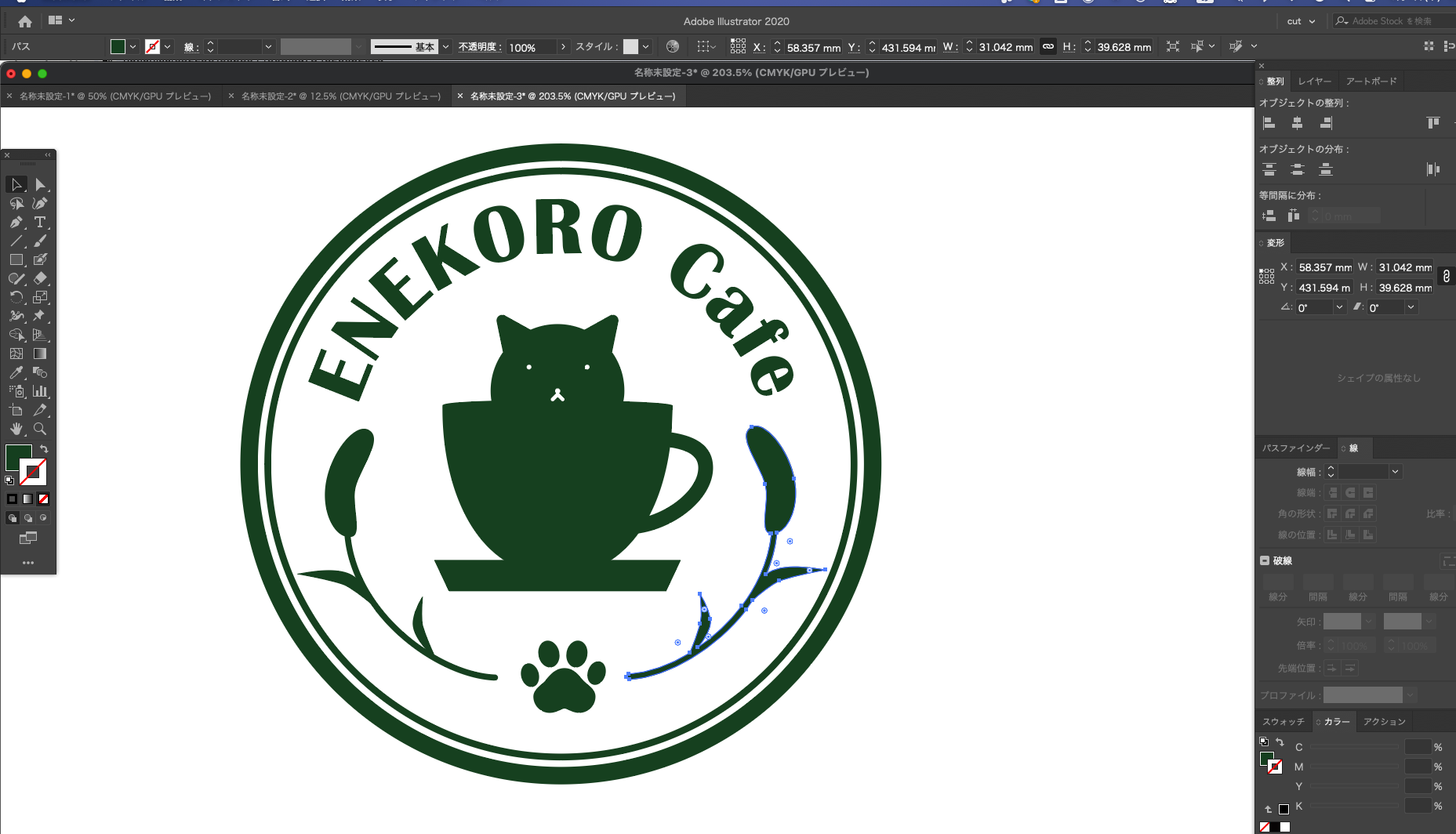Switch to document tab 名称未設定-1
Viewport: 1456px width, 834px height.
[x=114, y=96]
